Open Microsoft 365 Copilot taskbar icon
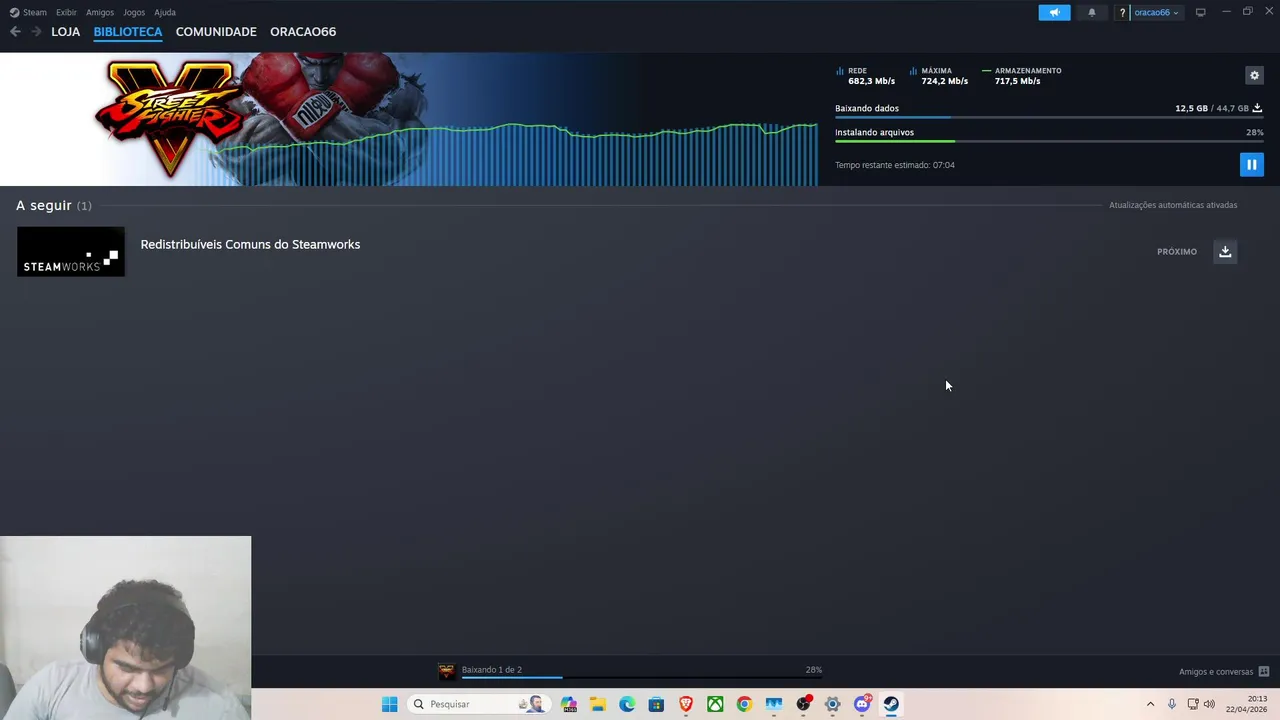 pyautogui.click(x=569, y=704)
